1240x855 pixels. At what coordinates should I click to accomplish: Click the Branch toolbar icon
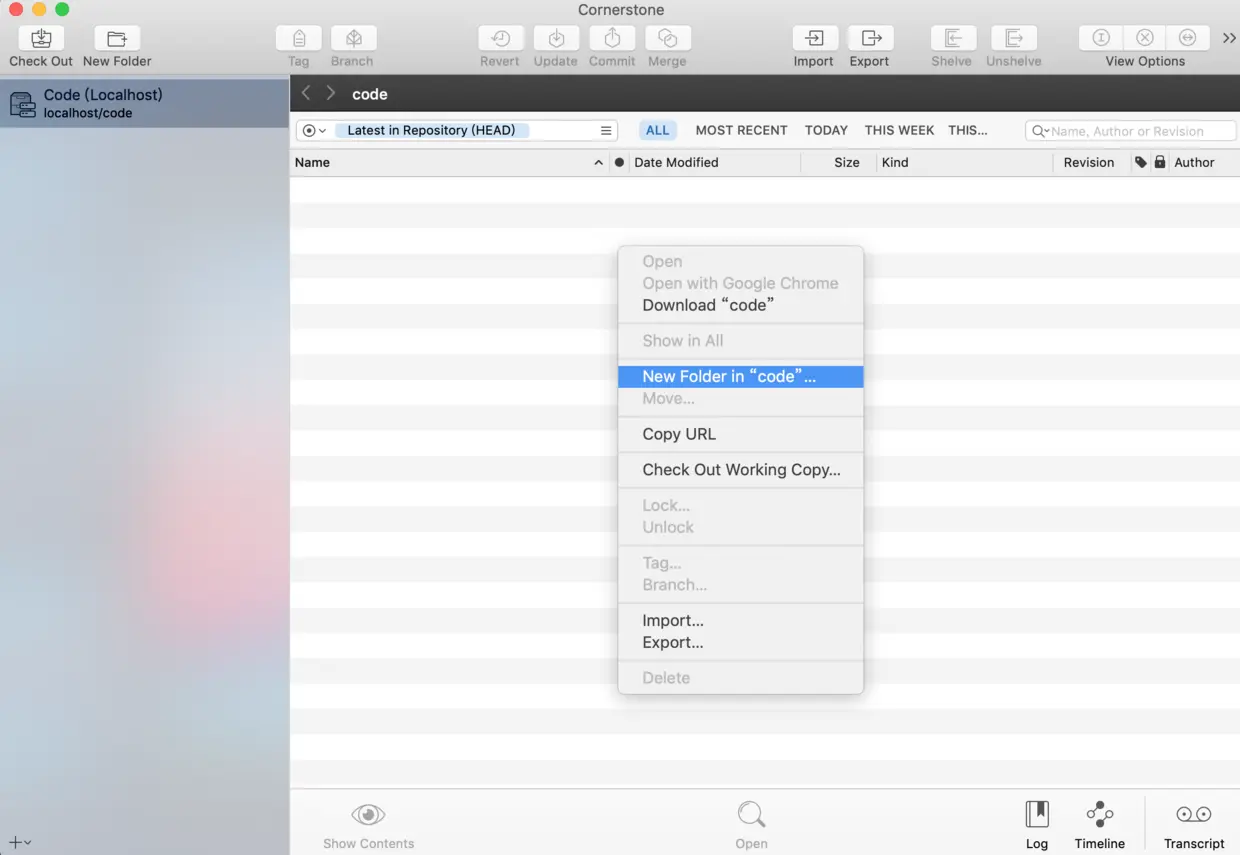[x=353, y=39]
